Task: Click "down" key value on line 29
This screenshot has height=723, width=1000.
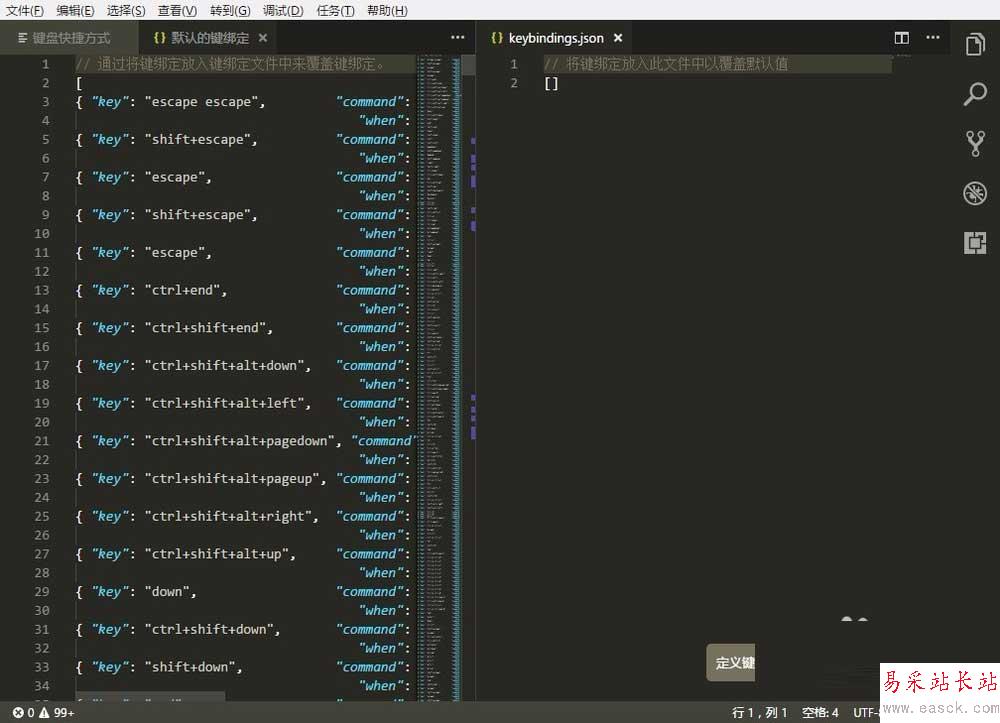Action: [170, 592]
